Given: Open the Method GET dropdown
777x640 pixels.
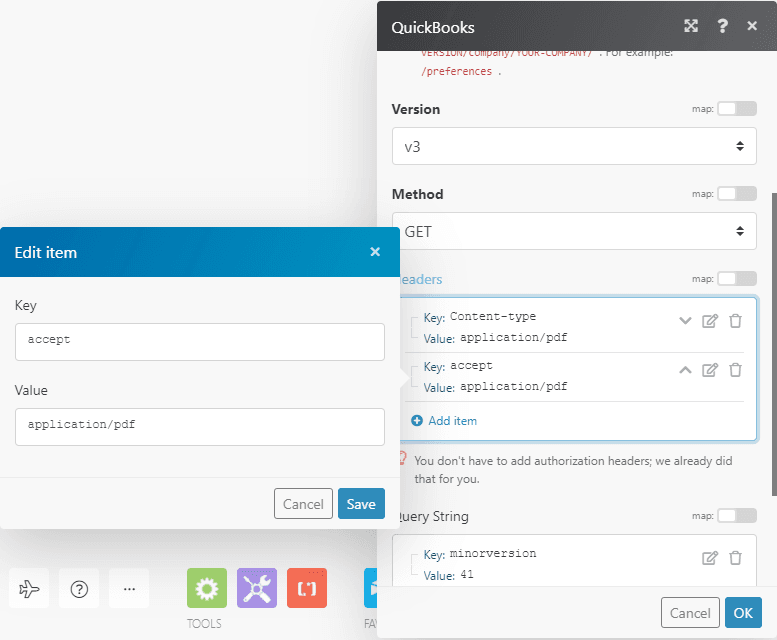Looking at the screenshot, I should [574, 231].
